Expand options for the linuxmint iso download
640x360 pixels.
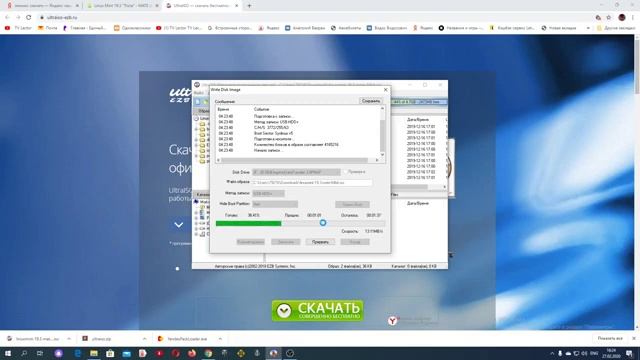(69, 339)
